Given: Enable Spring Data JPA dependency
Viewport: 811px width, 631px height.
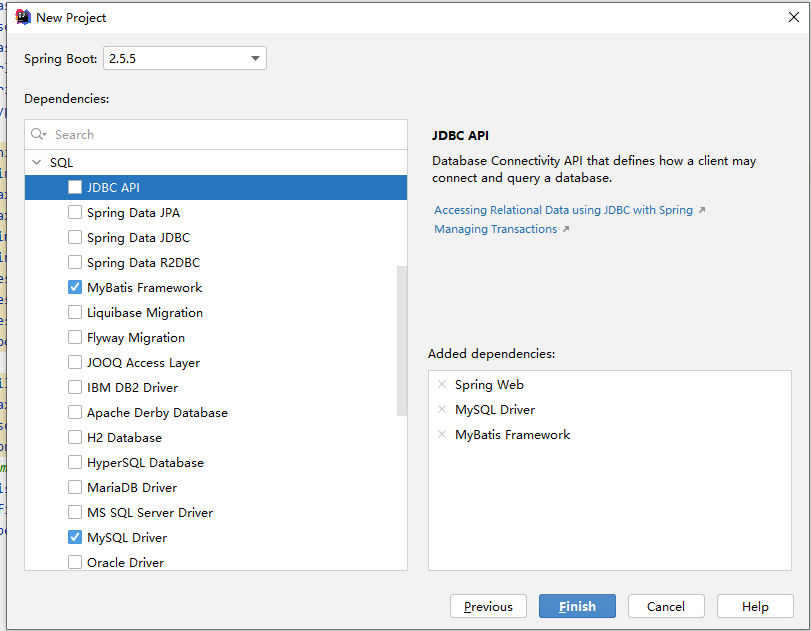Looking at the screenshot, I should pos(75,212).
